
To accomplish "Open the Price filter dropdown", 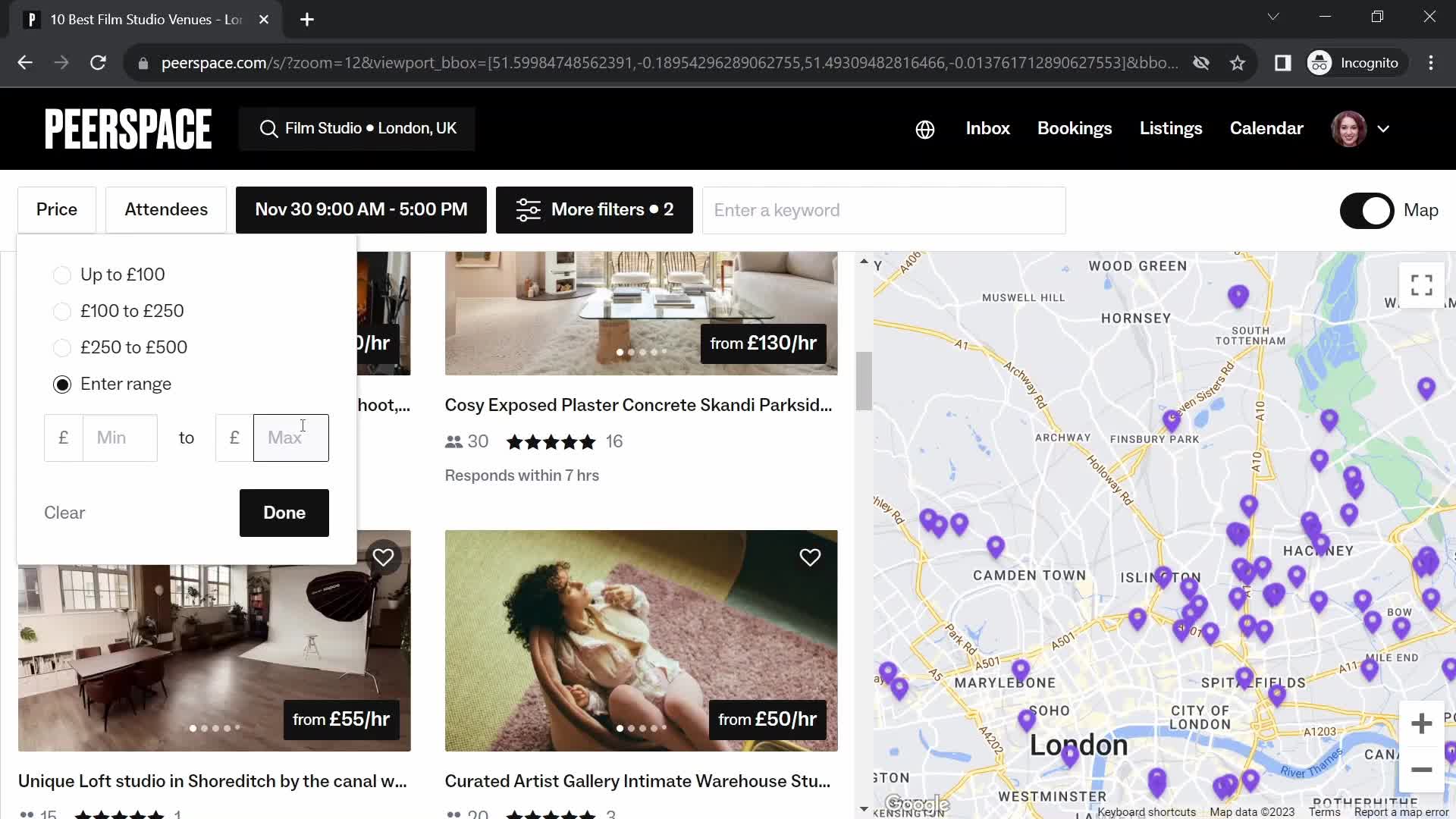I will [x=56, y=210].
